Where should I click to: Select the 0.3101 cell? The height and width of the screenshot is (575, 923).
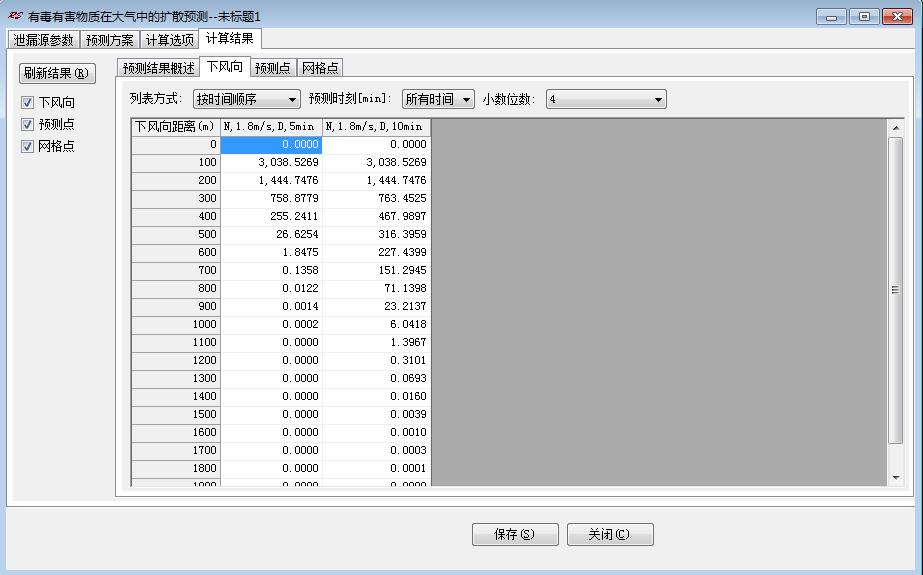(377, 360)
